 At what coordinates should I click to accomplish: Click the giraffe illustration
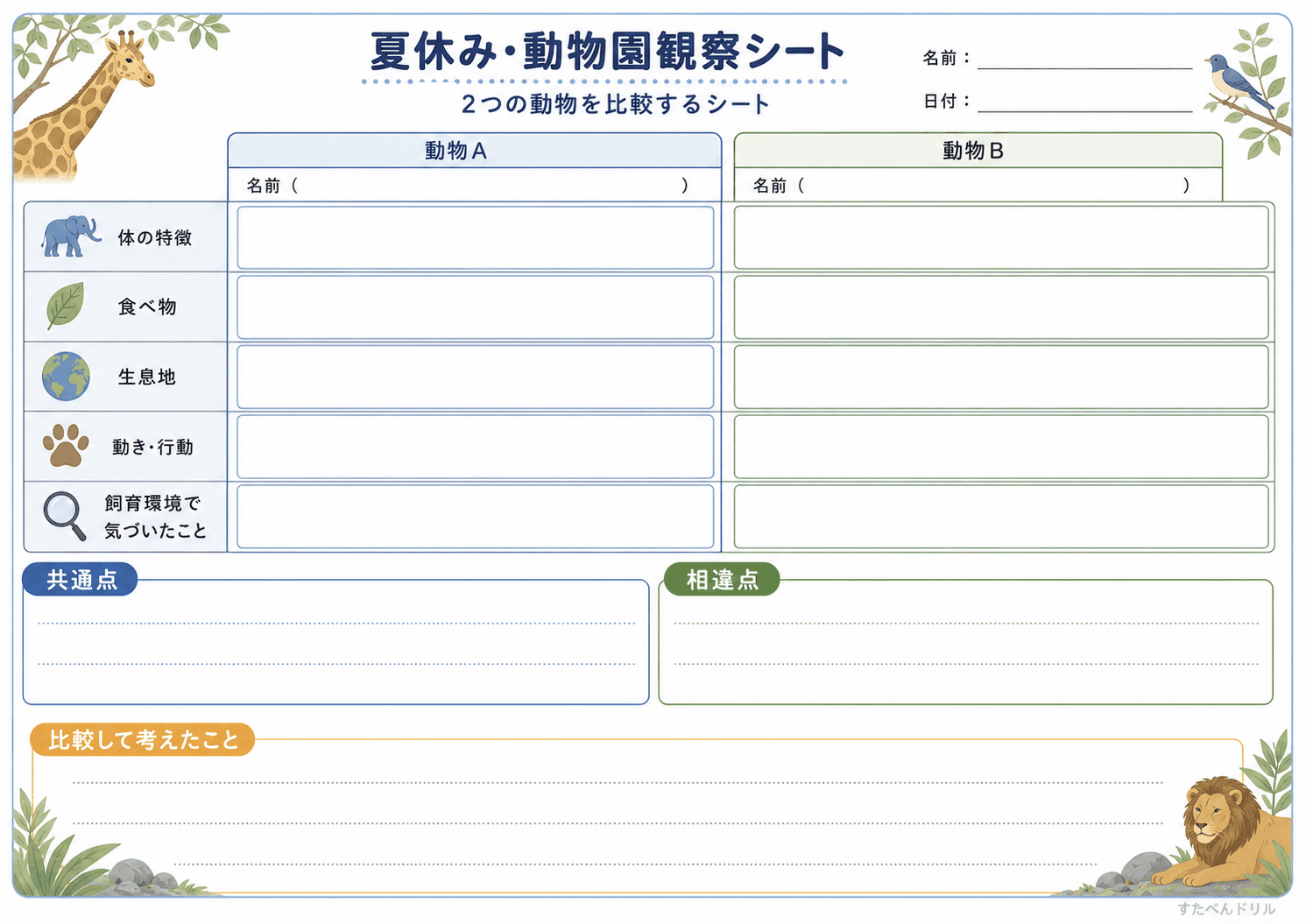coord(83,105)
